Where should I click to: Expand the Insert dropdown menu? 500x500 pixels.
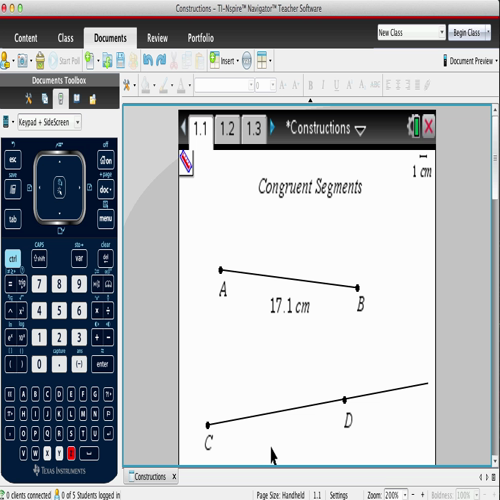tap(238, 61)
